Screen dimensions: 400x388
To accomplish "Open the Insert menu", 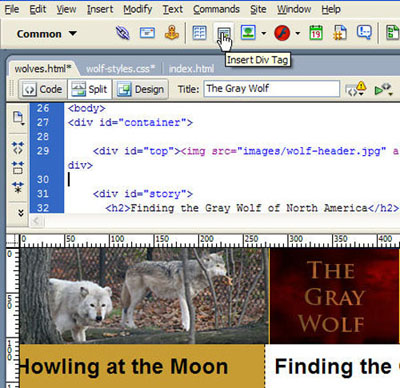I will click(x=100, y=9).
